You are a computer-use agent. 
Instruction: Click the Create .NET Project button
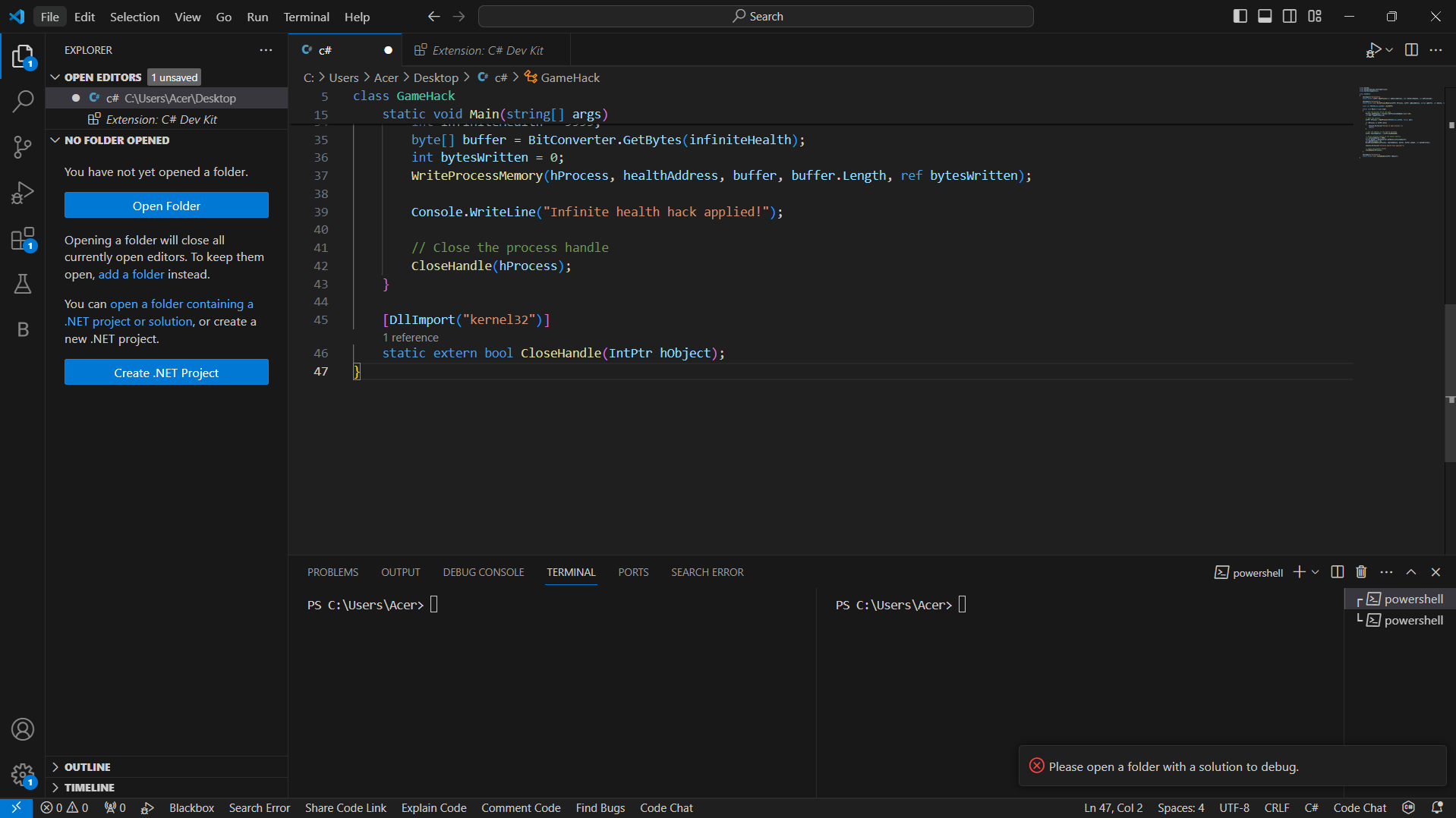pyautogui.click(x=166, y=373)
